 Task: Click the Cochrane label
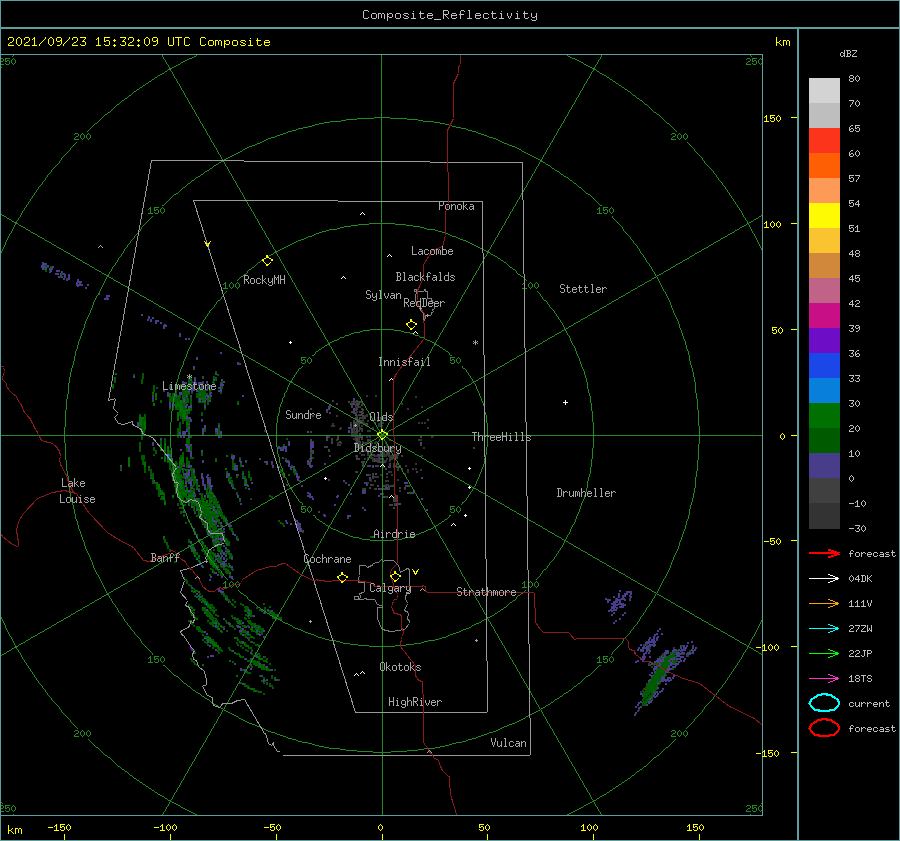pos(327,559)
